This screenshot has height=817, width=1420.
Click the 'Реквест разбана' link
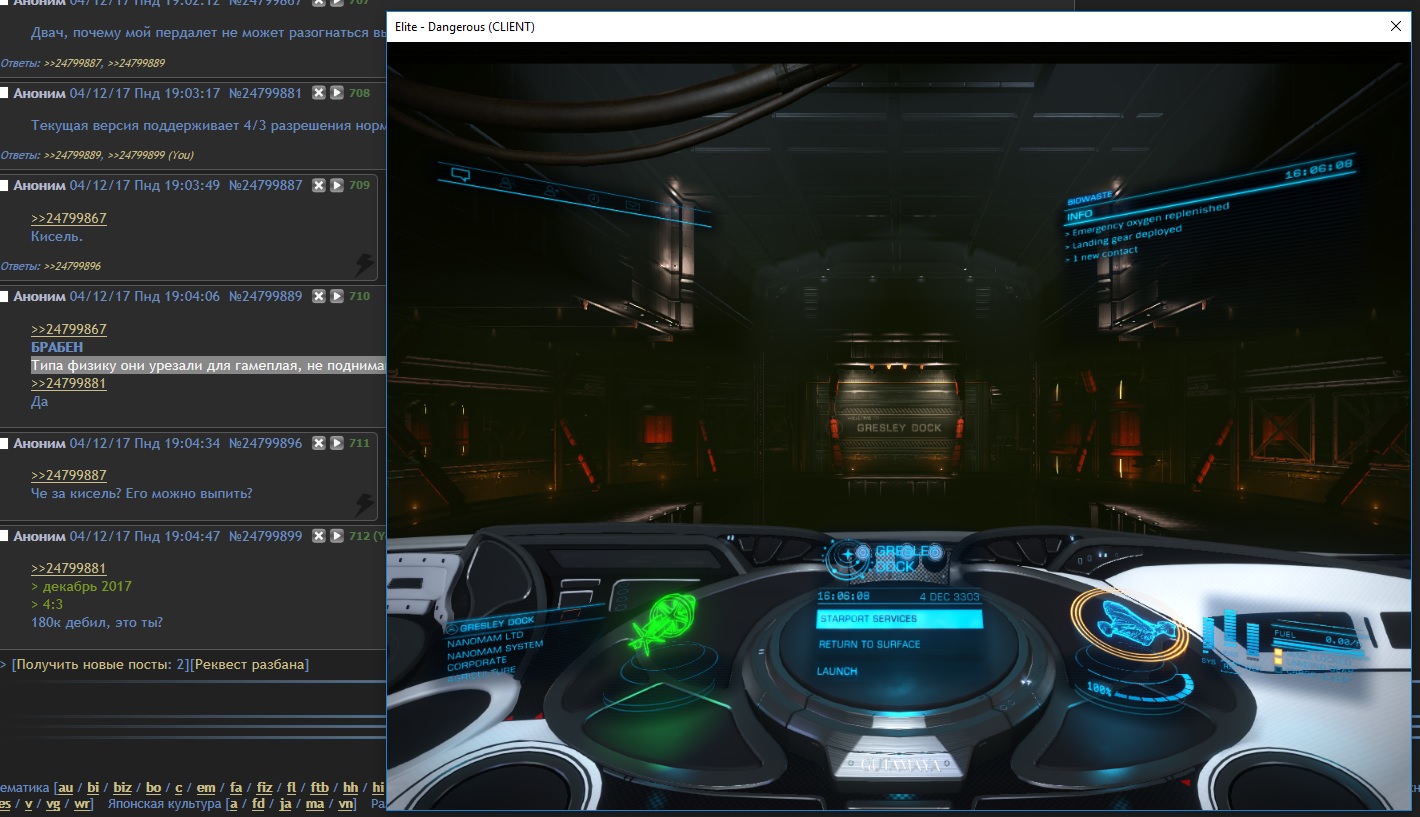[250, 664]
